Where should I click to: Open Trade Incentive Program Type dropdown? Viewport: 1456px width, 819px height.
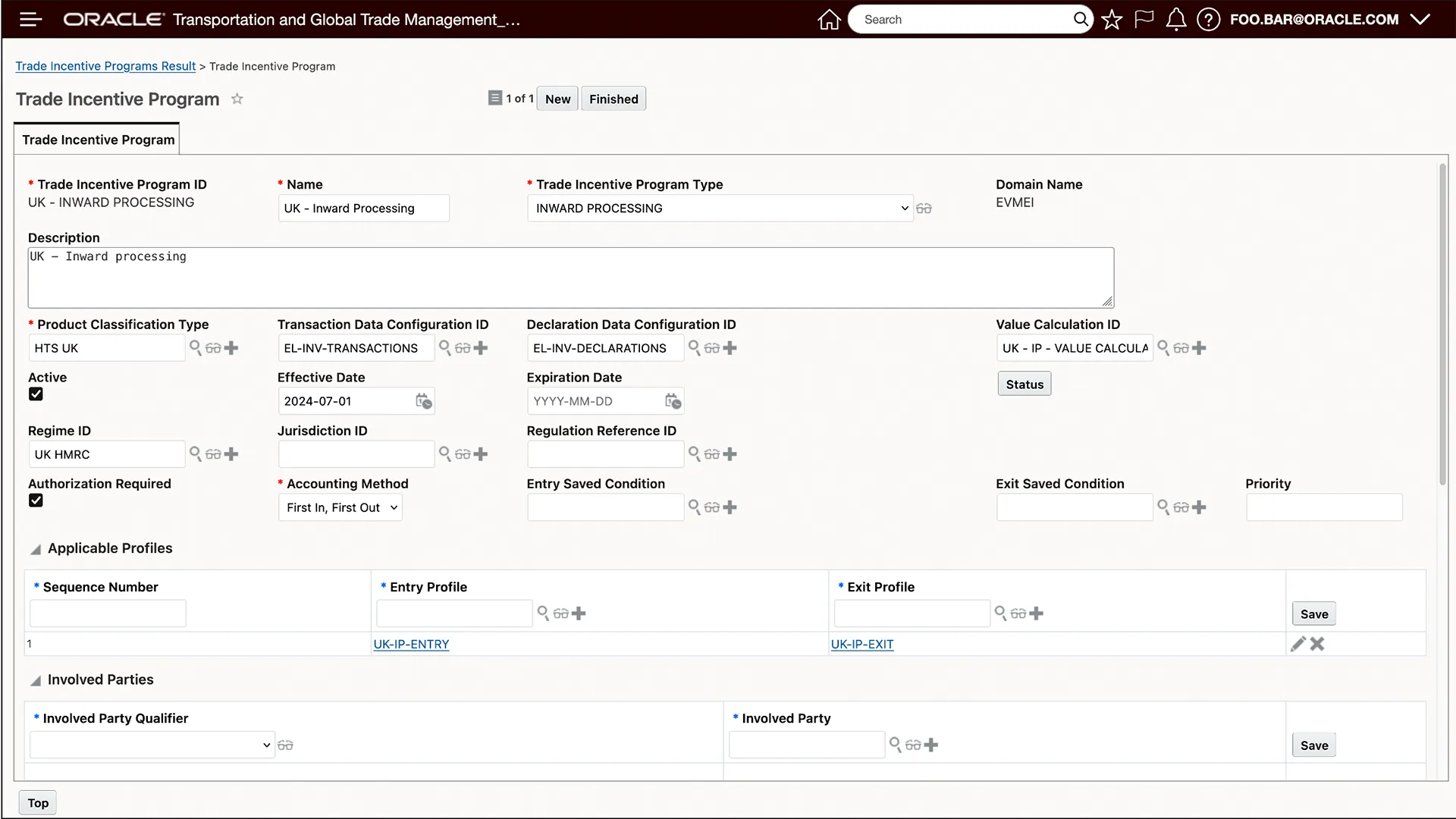[719, 209]
